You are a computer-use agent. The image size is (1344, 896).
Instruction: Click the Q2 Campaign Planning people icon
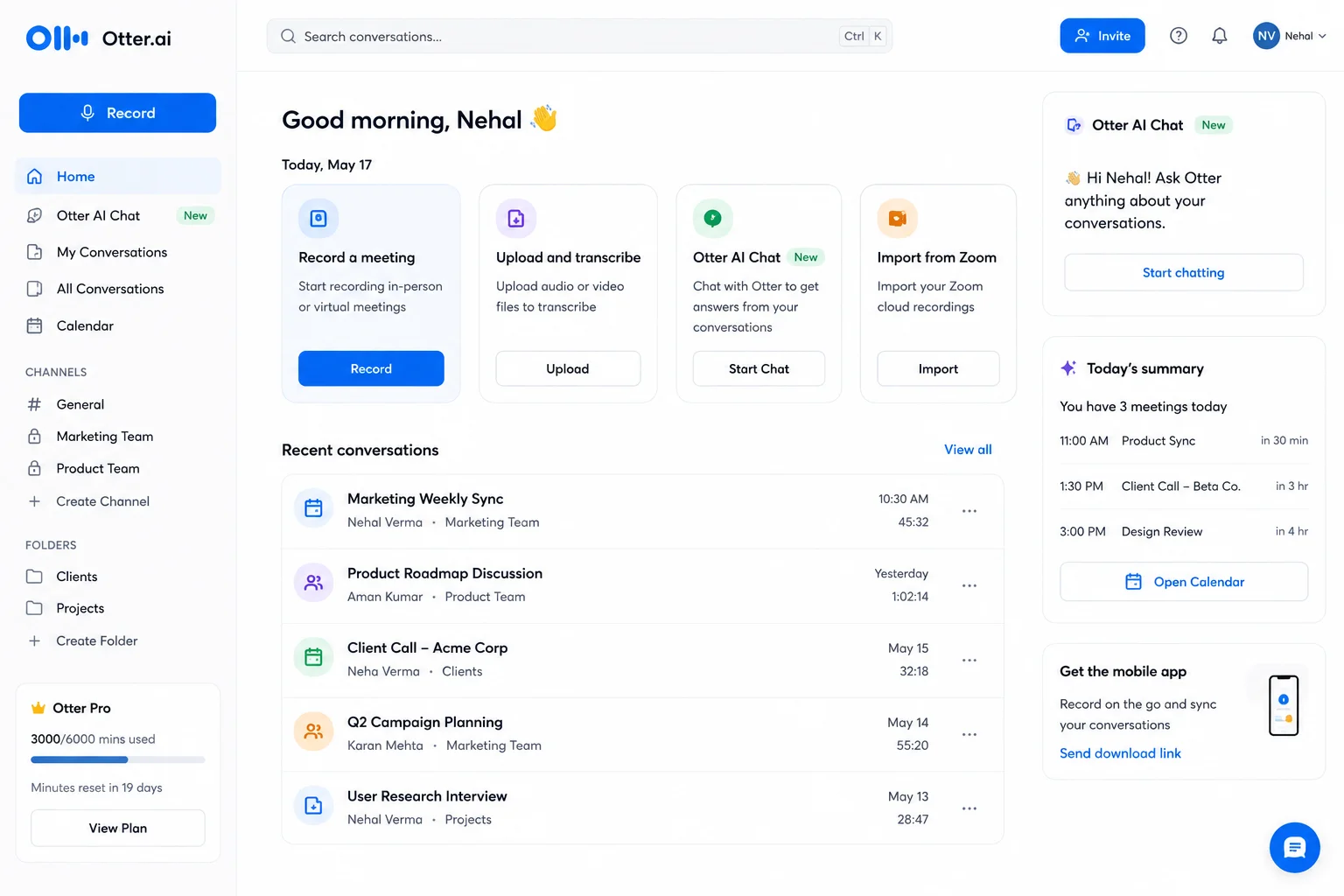(313, 731)
